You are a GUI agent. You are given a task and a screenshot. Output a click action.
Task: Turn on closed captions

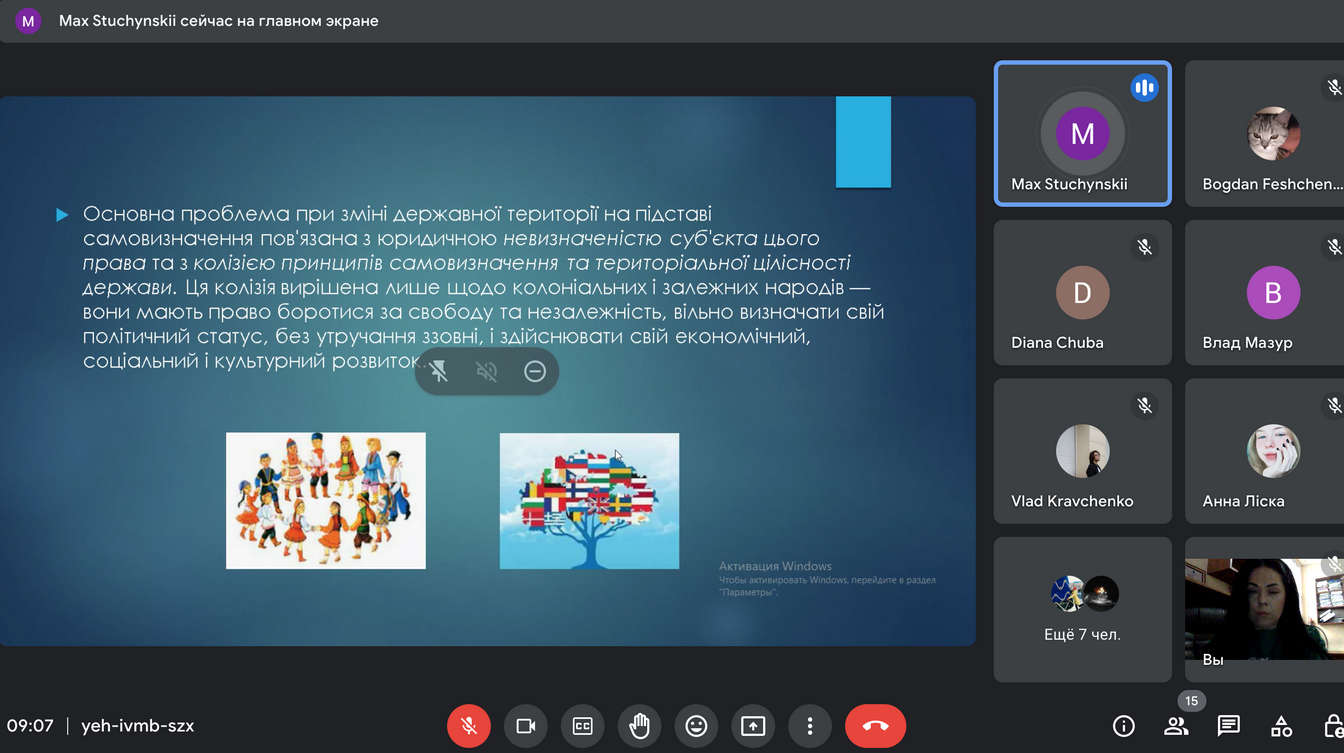pos(582,726)
